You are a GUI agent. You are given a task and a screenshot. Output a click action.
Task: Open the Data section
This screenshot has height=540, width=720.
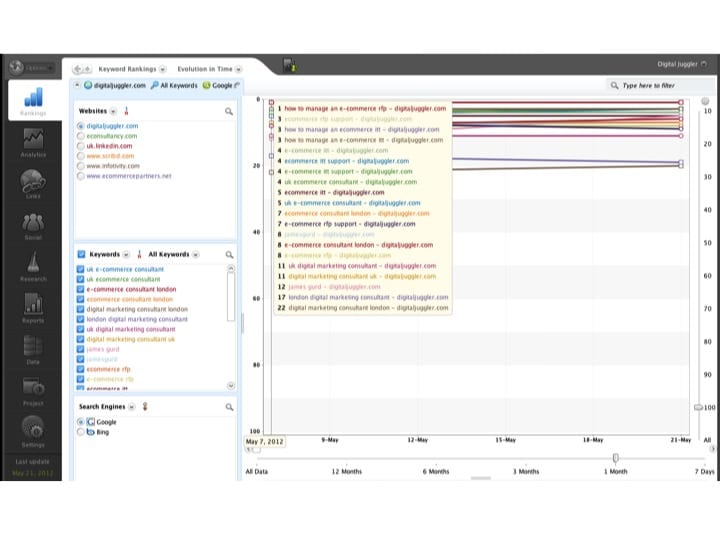(33, 348)
